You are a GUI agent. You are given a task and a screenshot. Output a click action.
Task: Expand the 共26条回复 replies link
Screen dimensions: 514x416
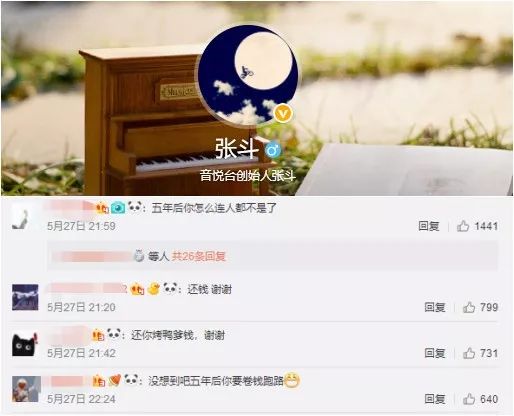199,256
